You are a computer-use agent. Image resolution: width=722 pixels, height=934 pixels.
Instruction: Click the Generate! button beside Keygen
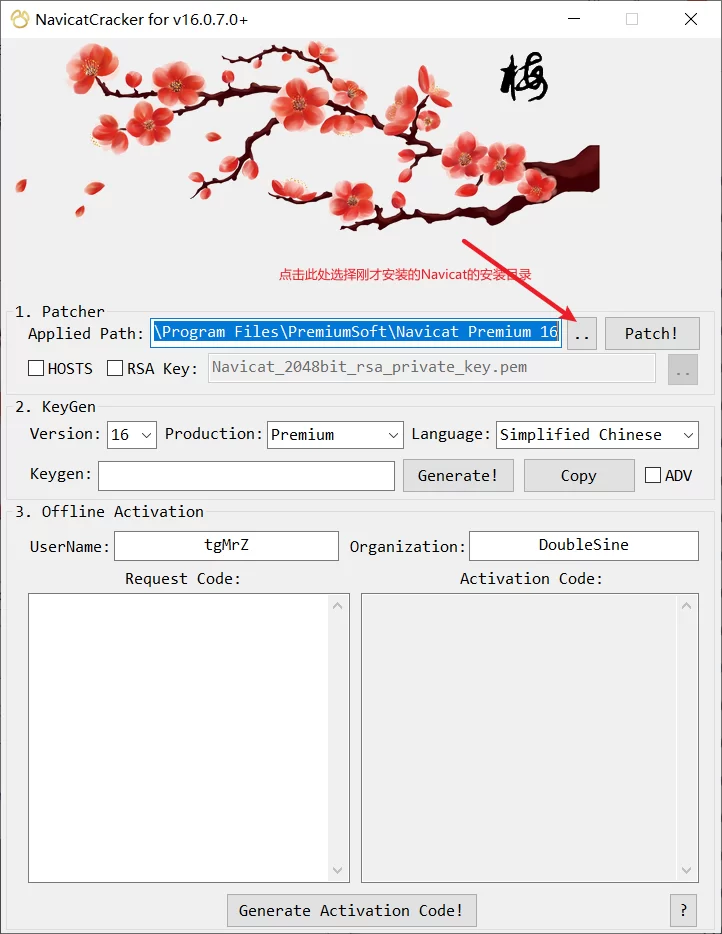pyautogui.click(x=458, y=476)
